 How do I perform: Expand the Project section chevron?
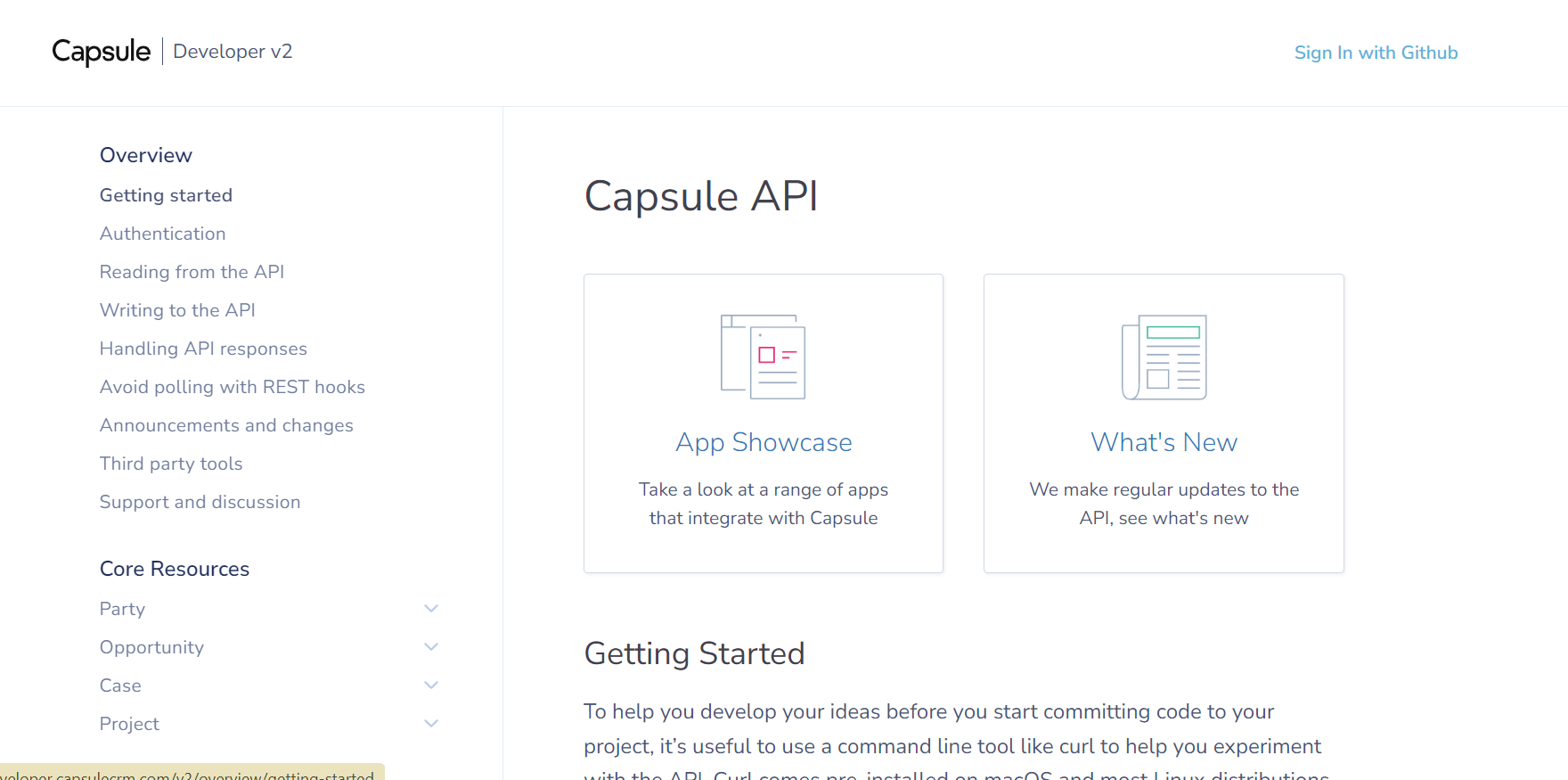coord(431,724)
